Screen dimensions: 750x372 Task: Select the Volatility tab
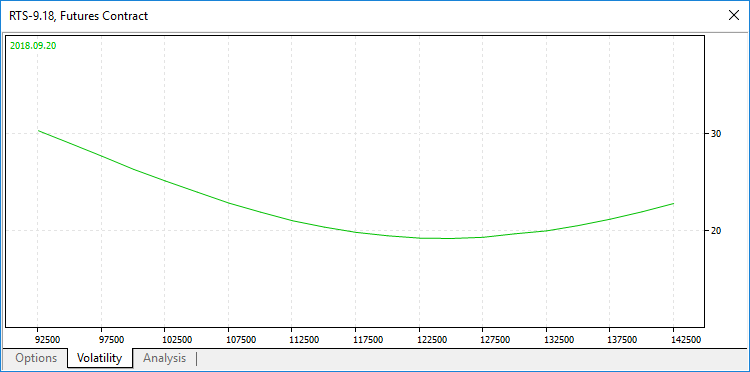pos(99,358)
